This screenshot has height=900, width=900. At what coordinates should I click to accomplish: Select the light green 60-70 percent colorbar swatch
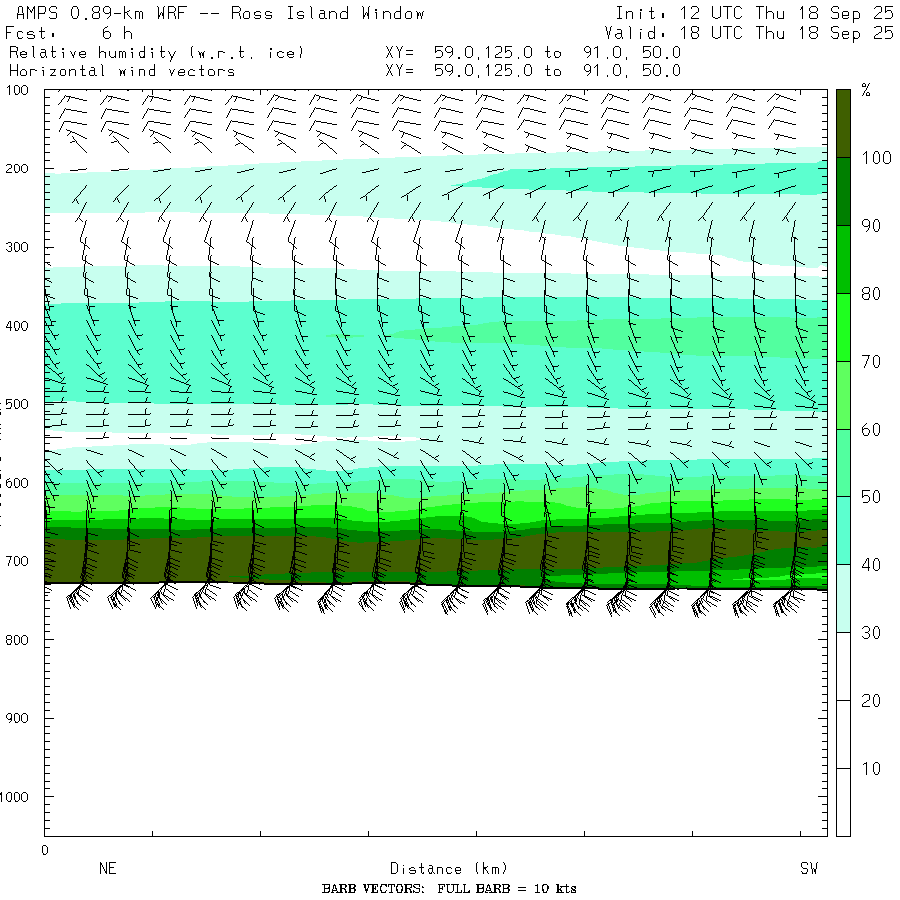pos(843,395)
